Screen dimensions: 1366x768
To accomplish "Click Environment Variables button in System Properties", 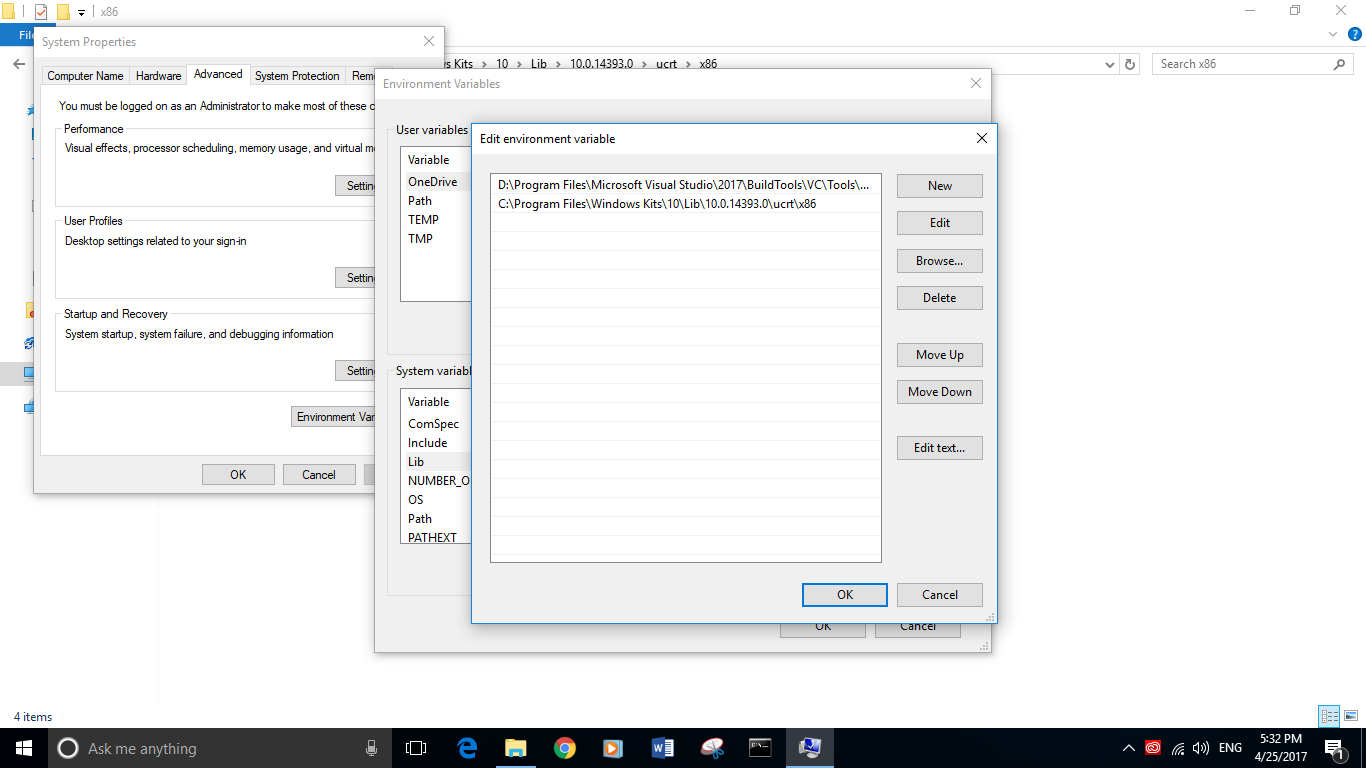I will pyautogui.click(x=334, y=417).
